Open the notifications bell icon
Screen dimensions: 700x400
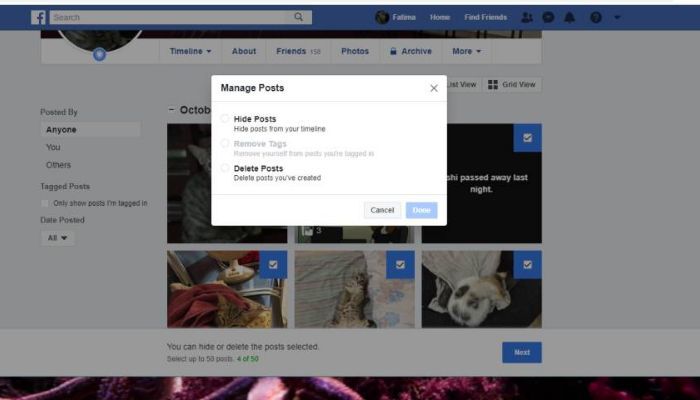[x=570, y=18]
